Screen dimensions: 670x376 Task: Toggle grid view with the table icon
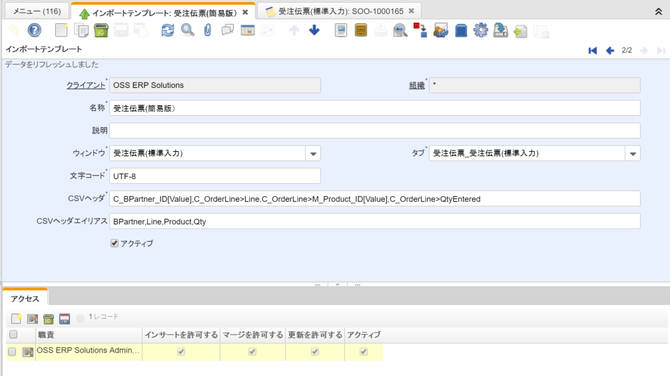point(248,30)
